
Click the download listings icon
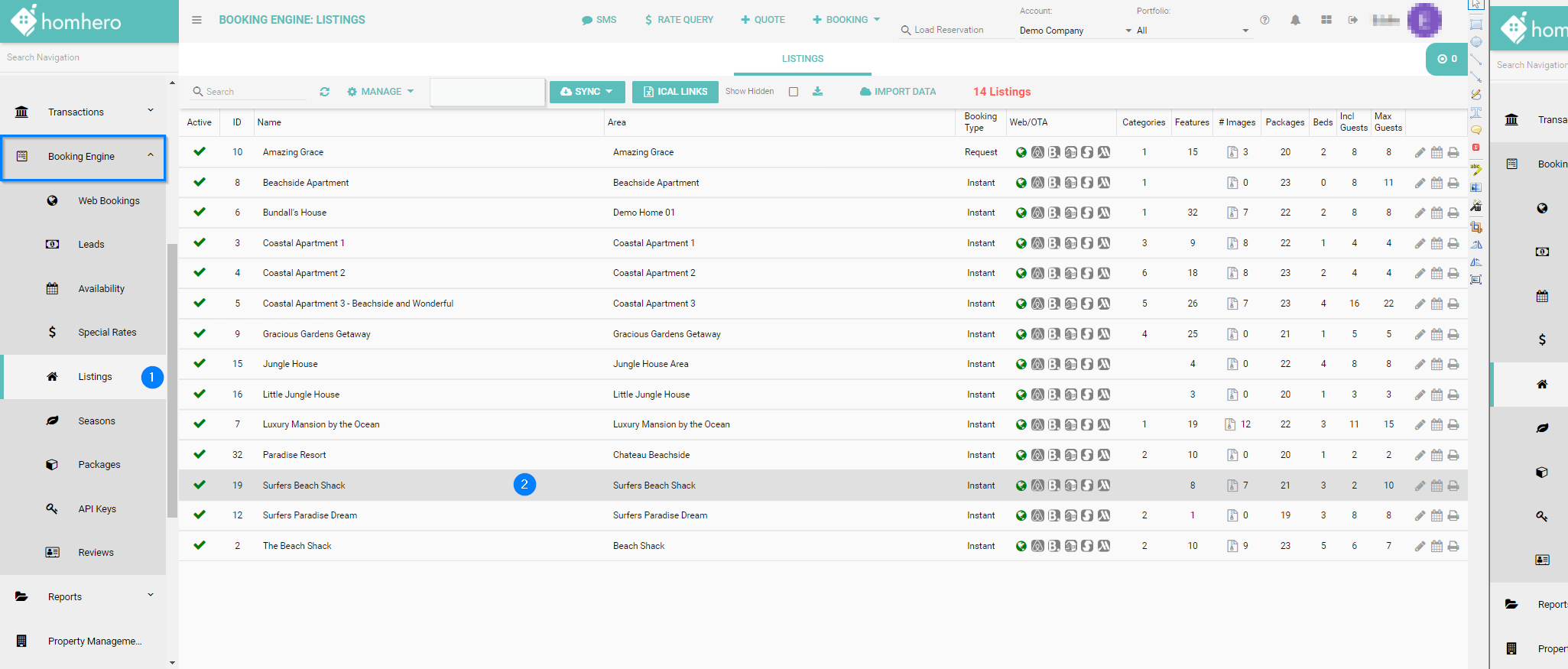point(817,92)
